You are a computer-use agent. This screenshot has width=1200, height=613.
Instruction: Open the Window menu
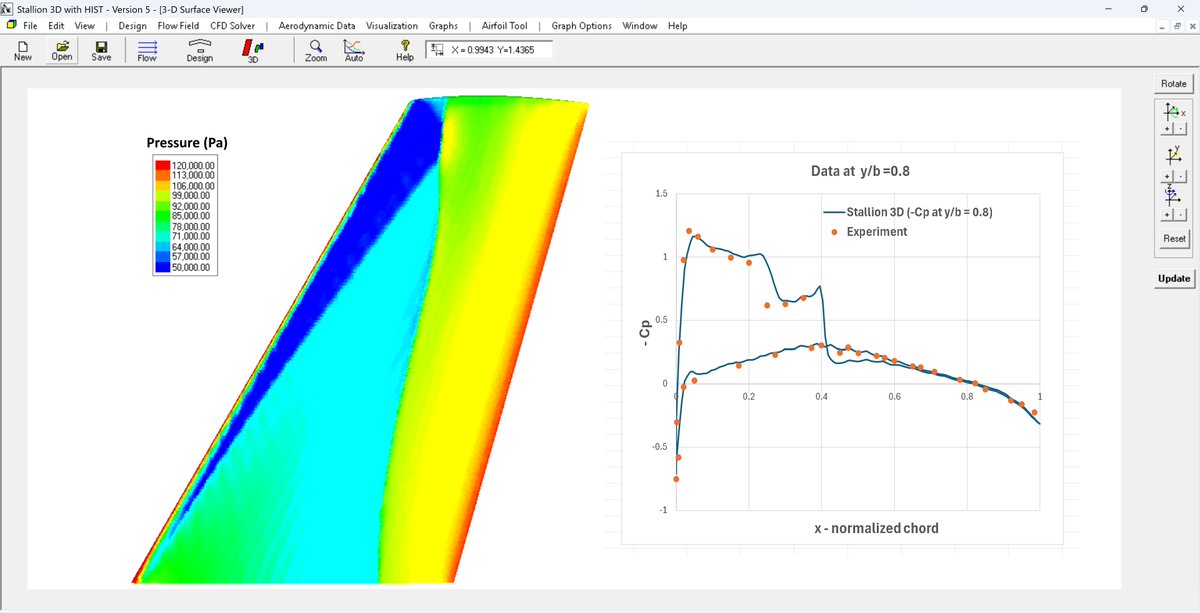pyautogui.click(x=640, y=25)
